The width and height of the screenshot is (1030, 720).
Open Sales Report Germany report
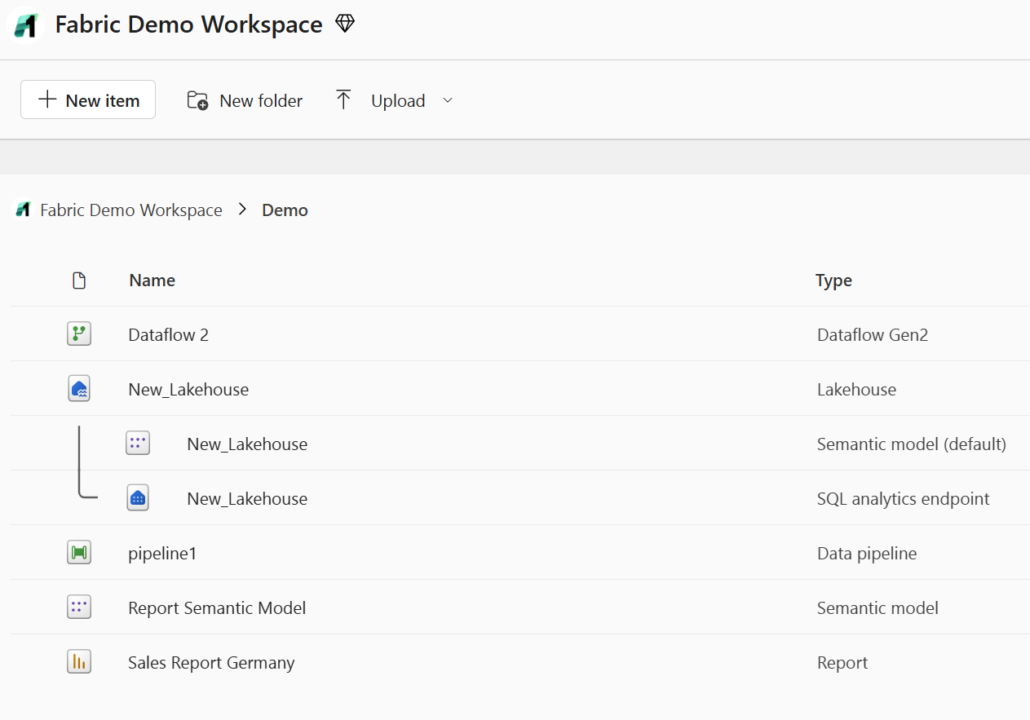211,663
